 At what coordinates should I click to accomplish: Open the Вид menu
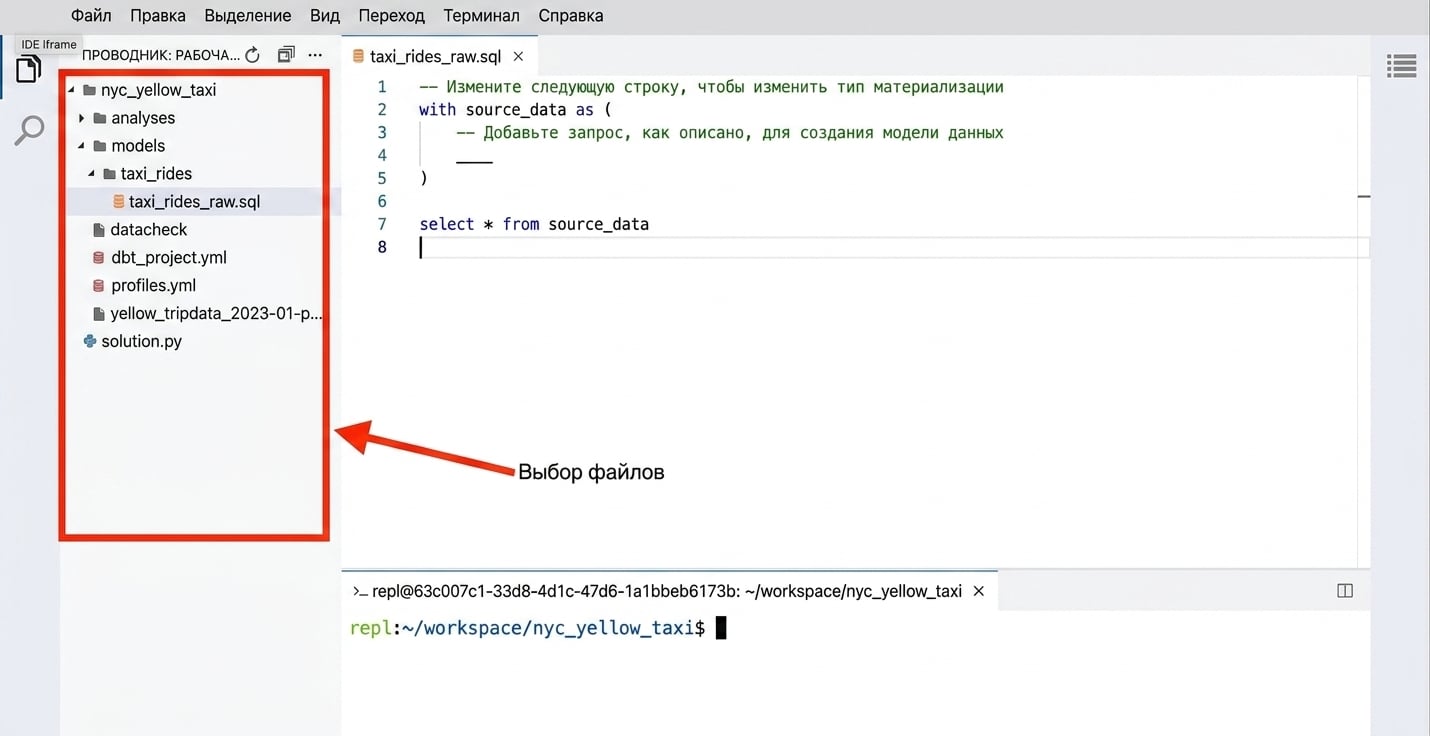coord(325,16)
